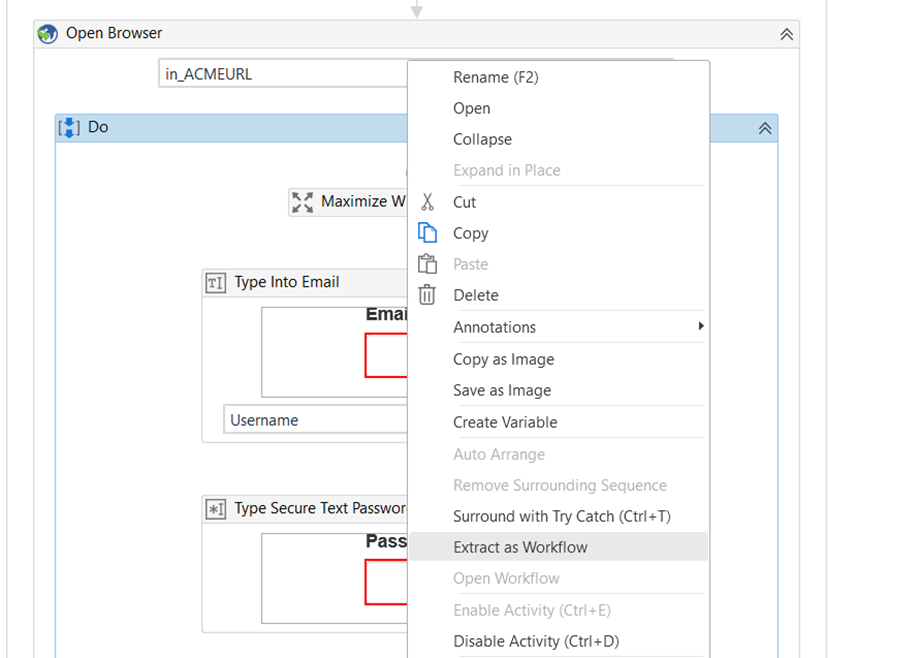Click Remove Surrounding Sequence entry
919x658 pixels.
[x=559, y=485]
